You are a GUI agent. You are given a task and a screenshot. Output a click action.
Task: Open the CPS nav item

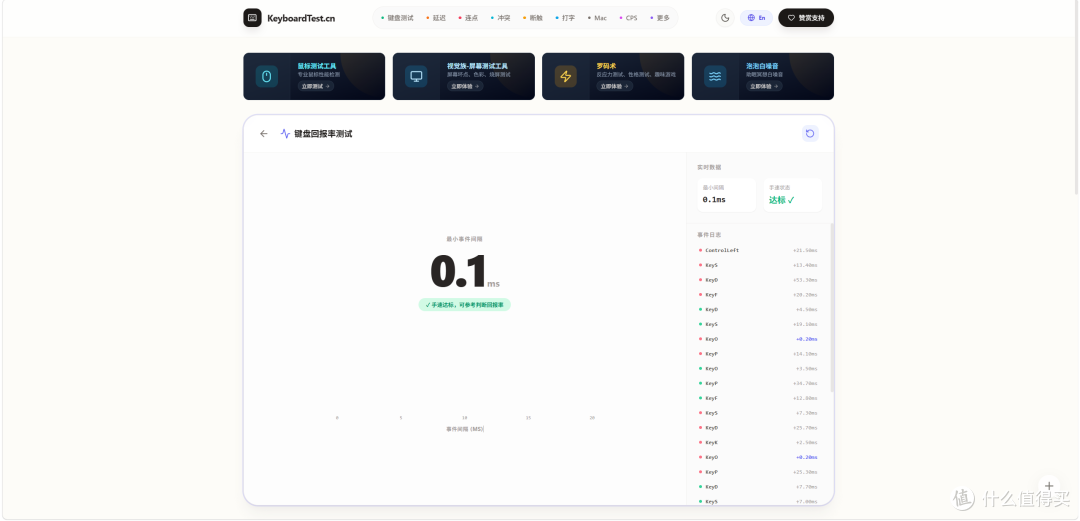point(628,18)
